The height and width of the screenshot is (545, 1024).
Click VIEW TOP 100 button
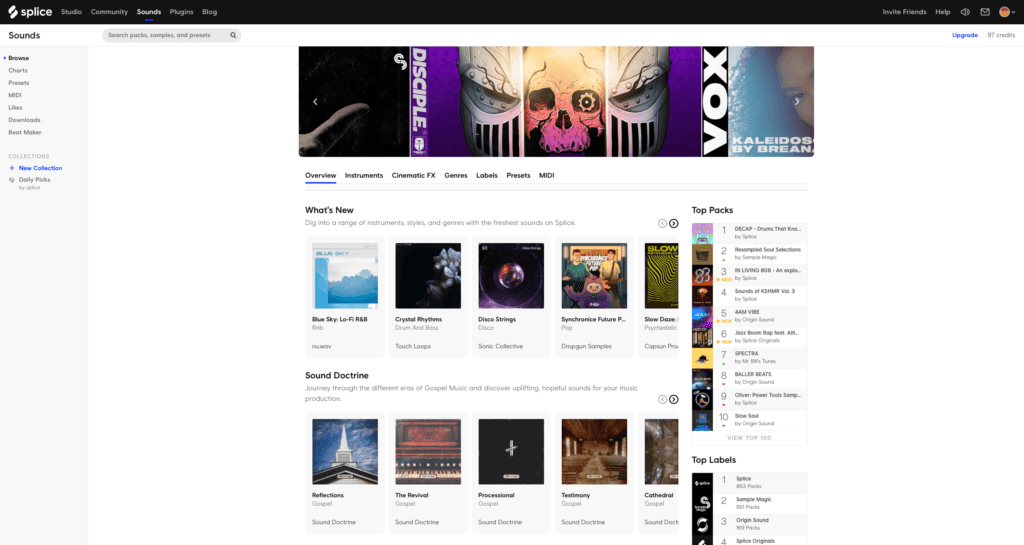(749, 438)
